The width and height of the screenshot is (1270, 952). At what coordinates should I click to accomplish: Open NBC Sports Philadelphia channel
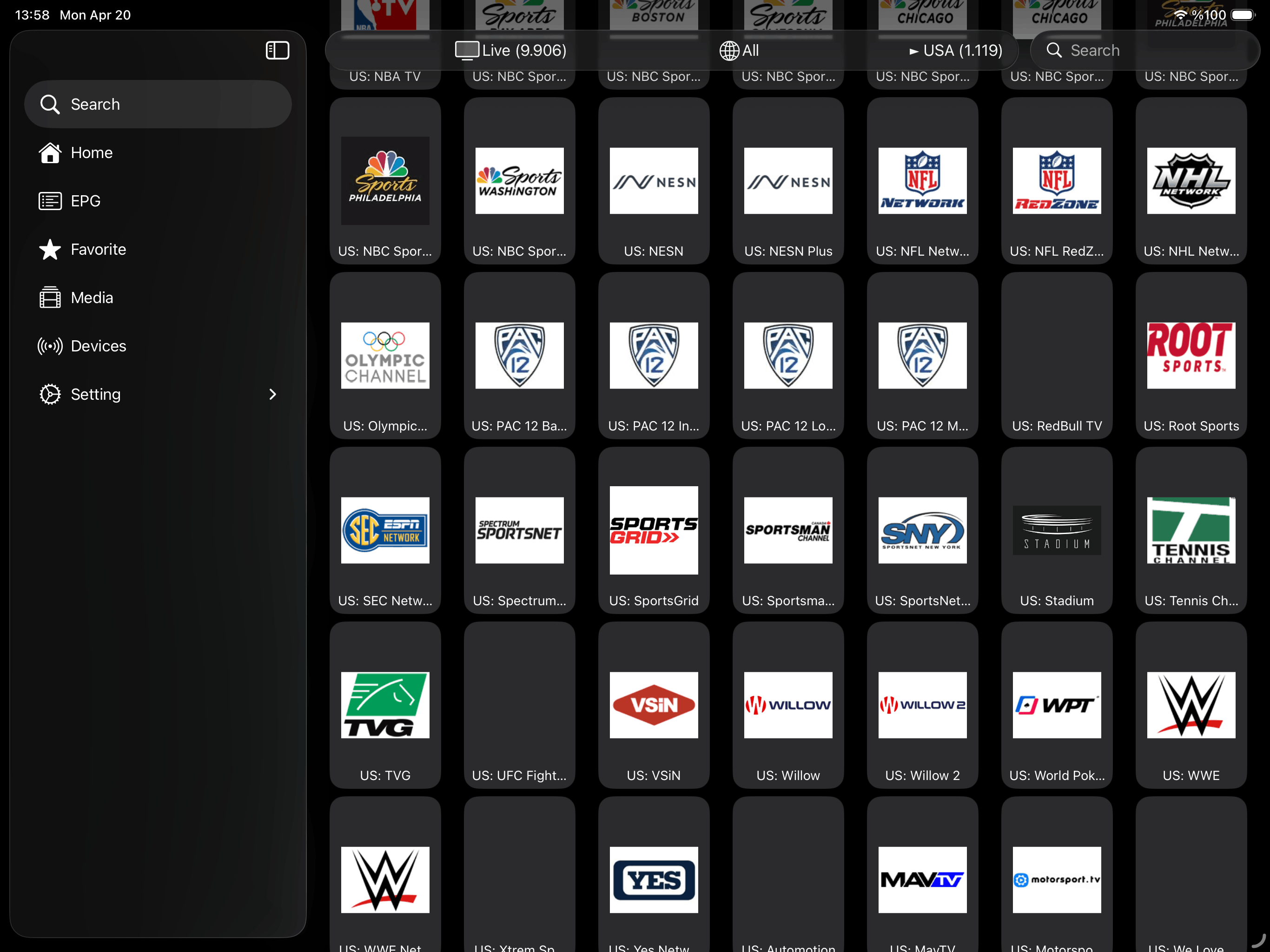(x=385, y=181)
